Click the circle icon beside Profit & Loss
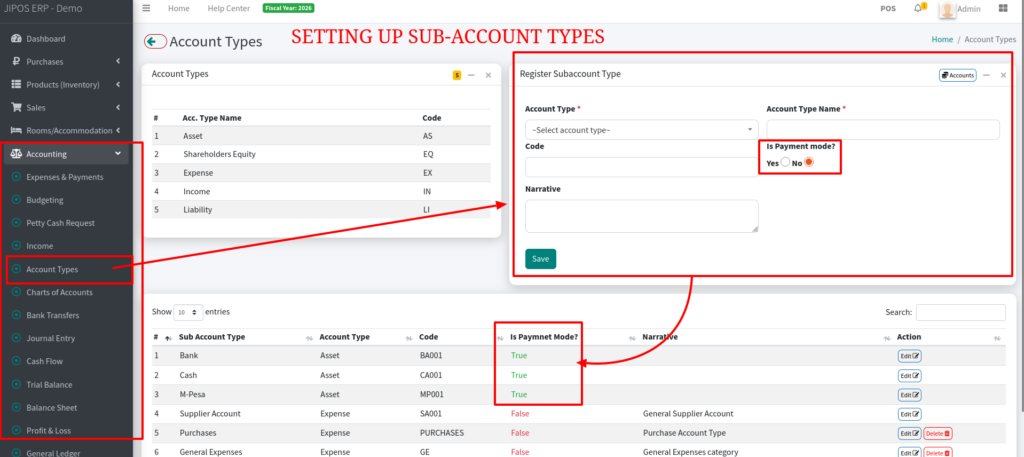 [16, 430]
